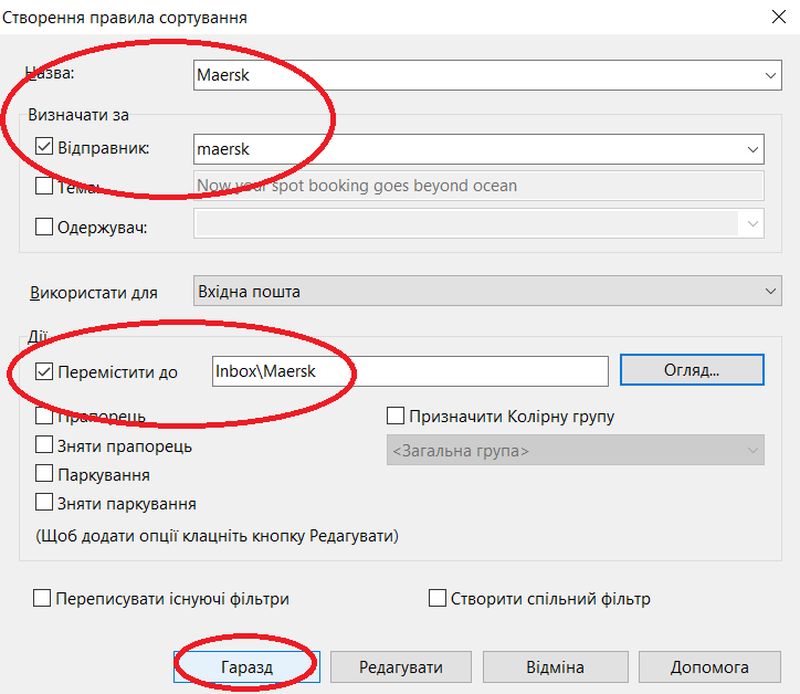Close the sorting rule dialog window
The width and height of the screenshot is (800, 694).
[x=778, y=16]
